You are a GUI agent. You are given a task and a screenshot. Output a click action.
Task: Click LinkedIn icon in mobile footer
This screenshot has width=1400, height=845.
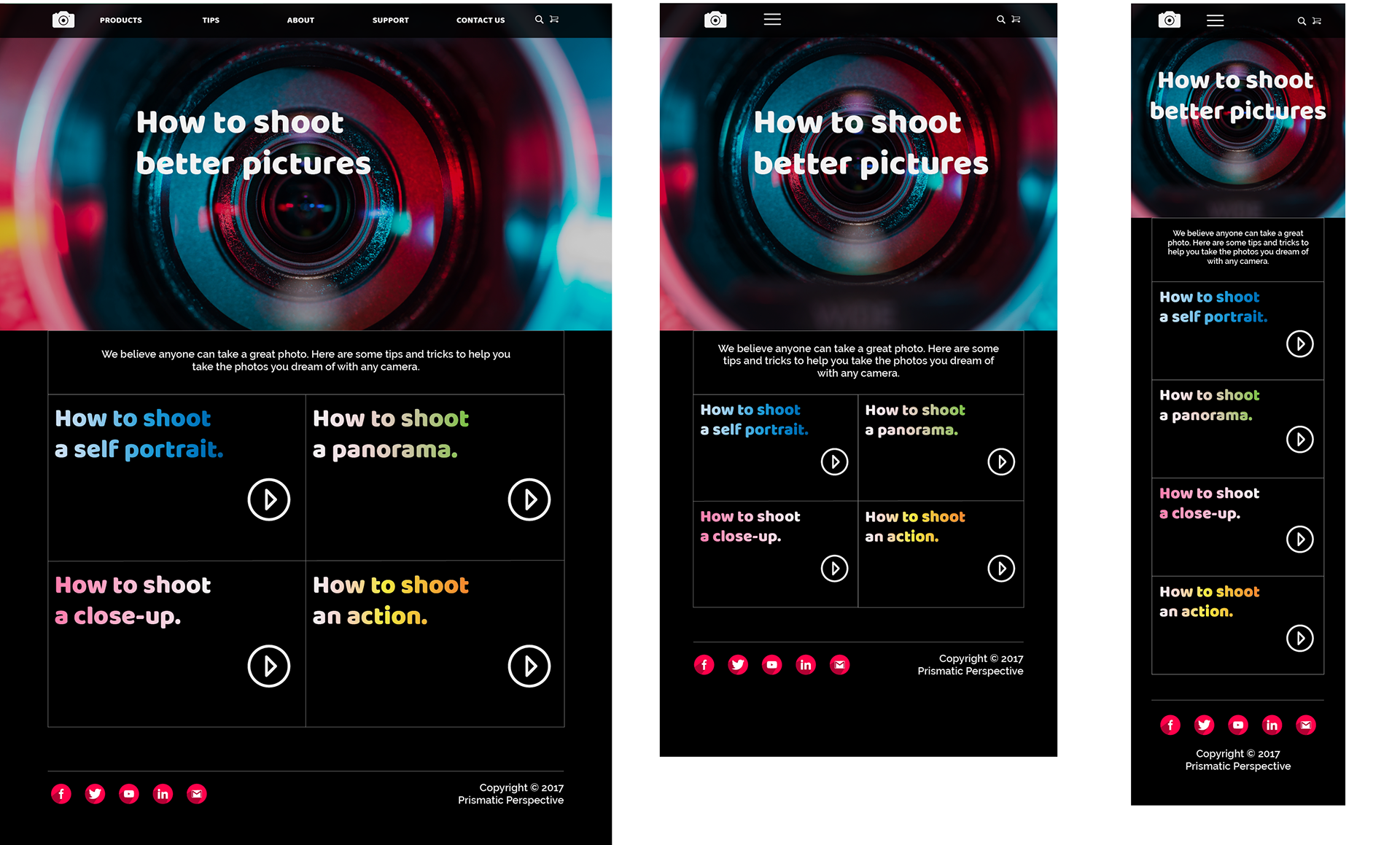1272,725
